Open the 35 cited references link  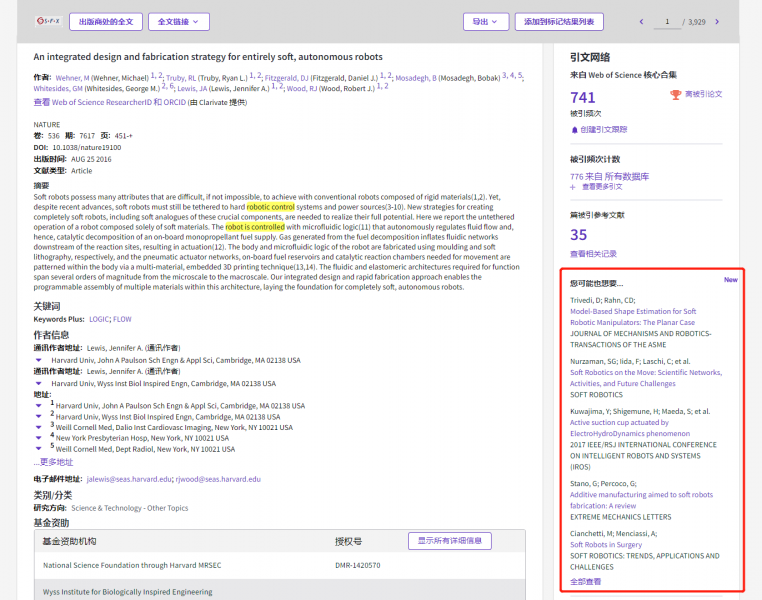578,235
